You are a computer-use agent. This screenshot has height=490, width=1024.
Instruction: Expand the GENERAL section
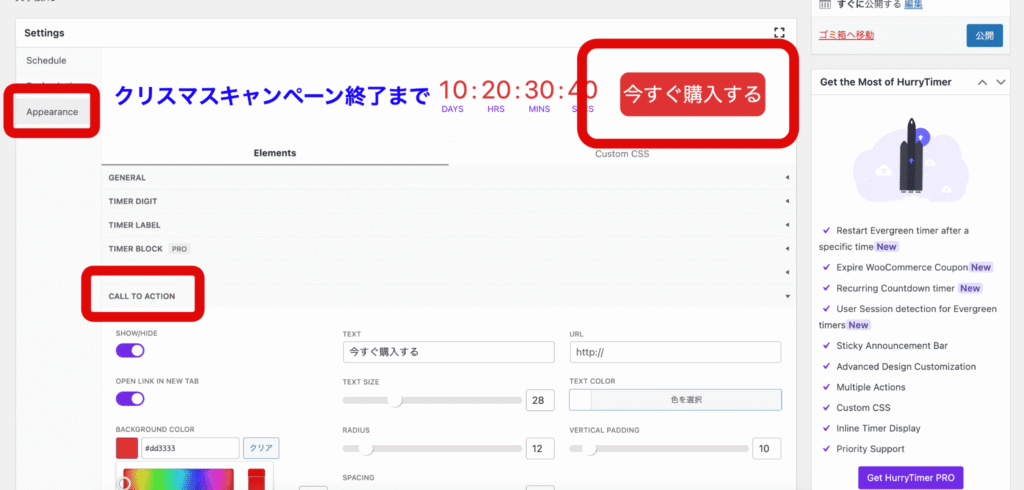pyautogui.click(x=449, y=178)
